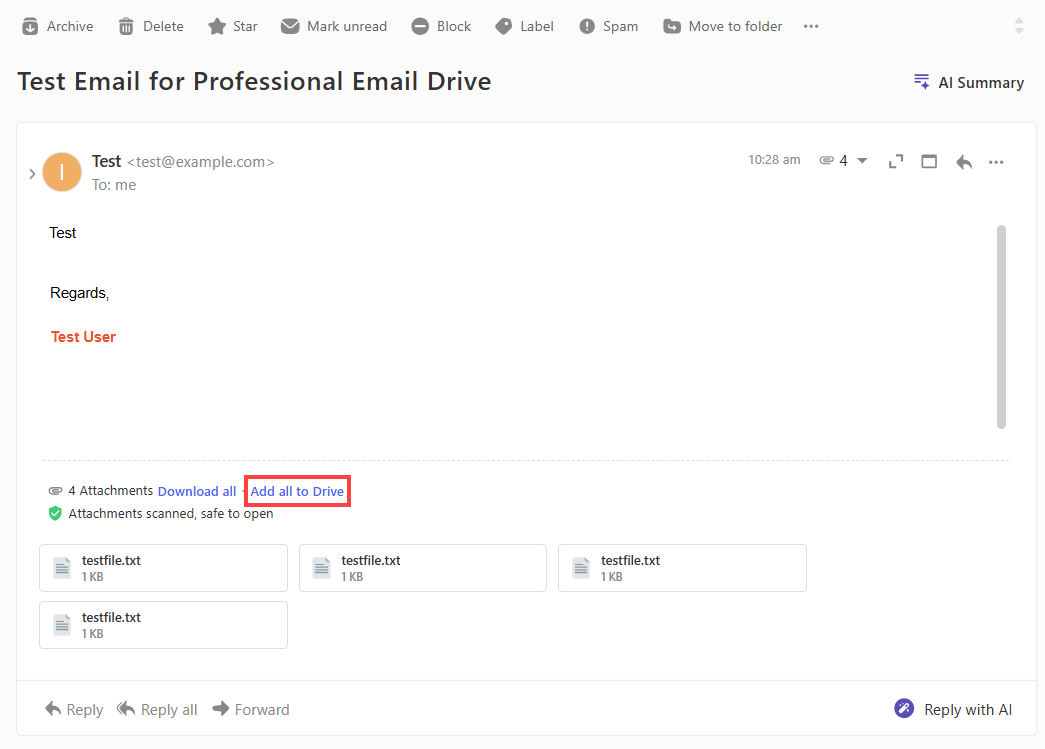Open the AI Summary
This screenshot has height=749, width=1045.
(969, 83)
